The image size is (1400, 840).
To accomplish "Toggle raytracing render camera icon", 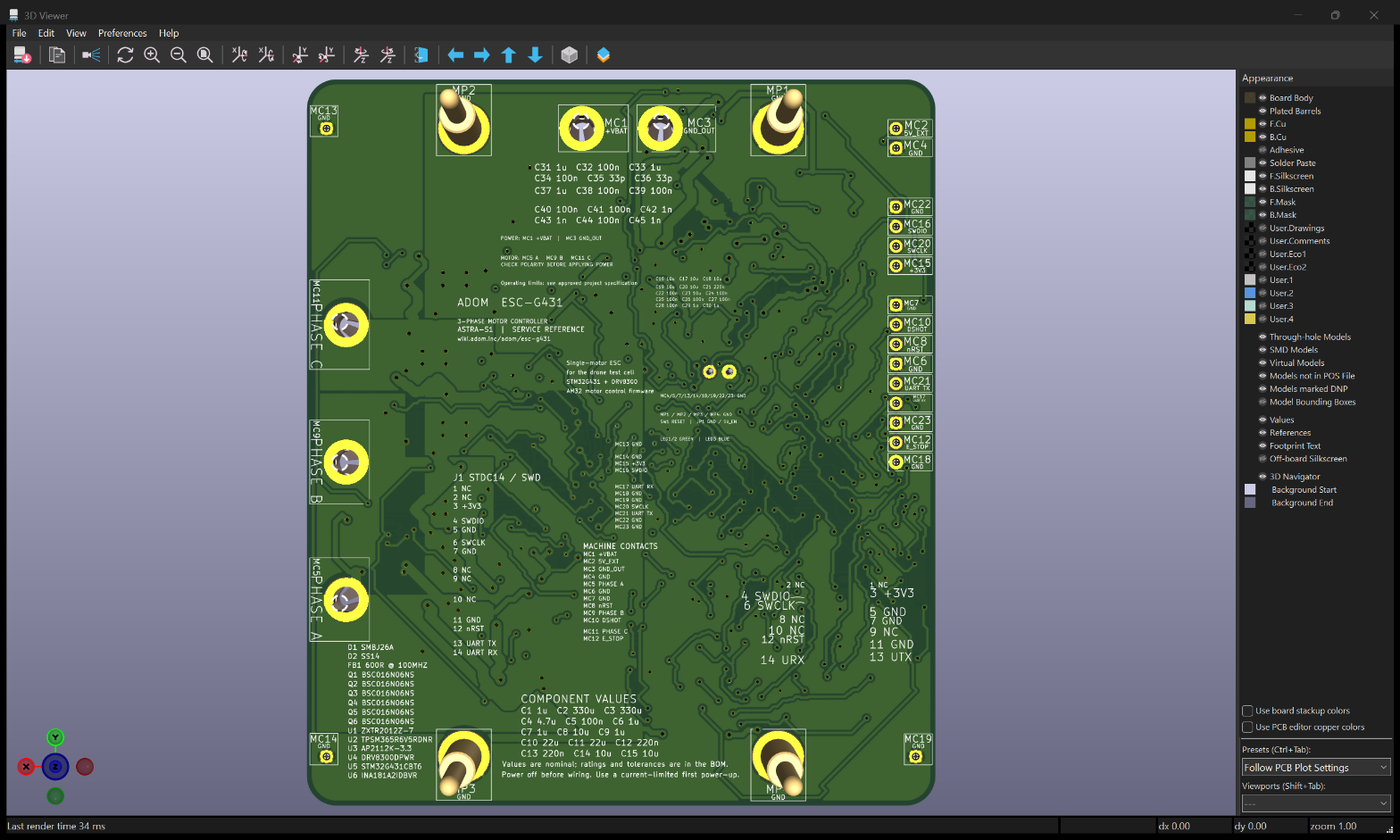I will [x=91, y=55].
